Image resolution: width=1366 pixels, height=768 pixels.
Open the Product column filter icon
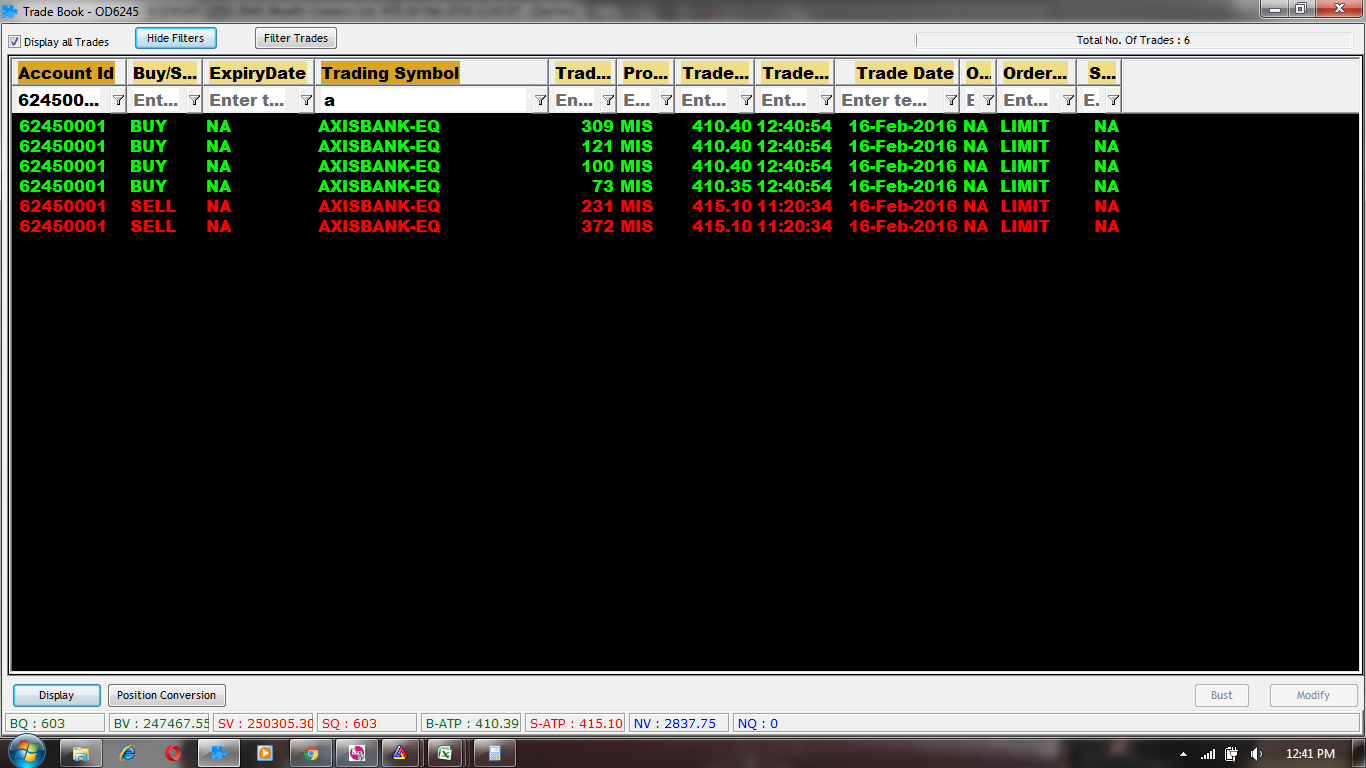point(666,100)
